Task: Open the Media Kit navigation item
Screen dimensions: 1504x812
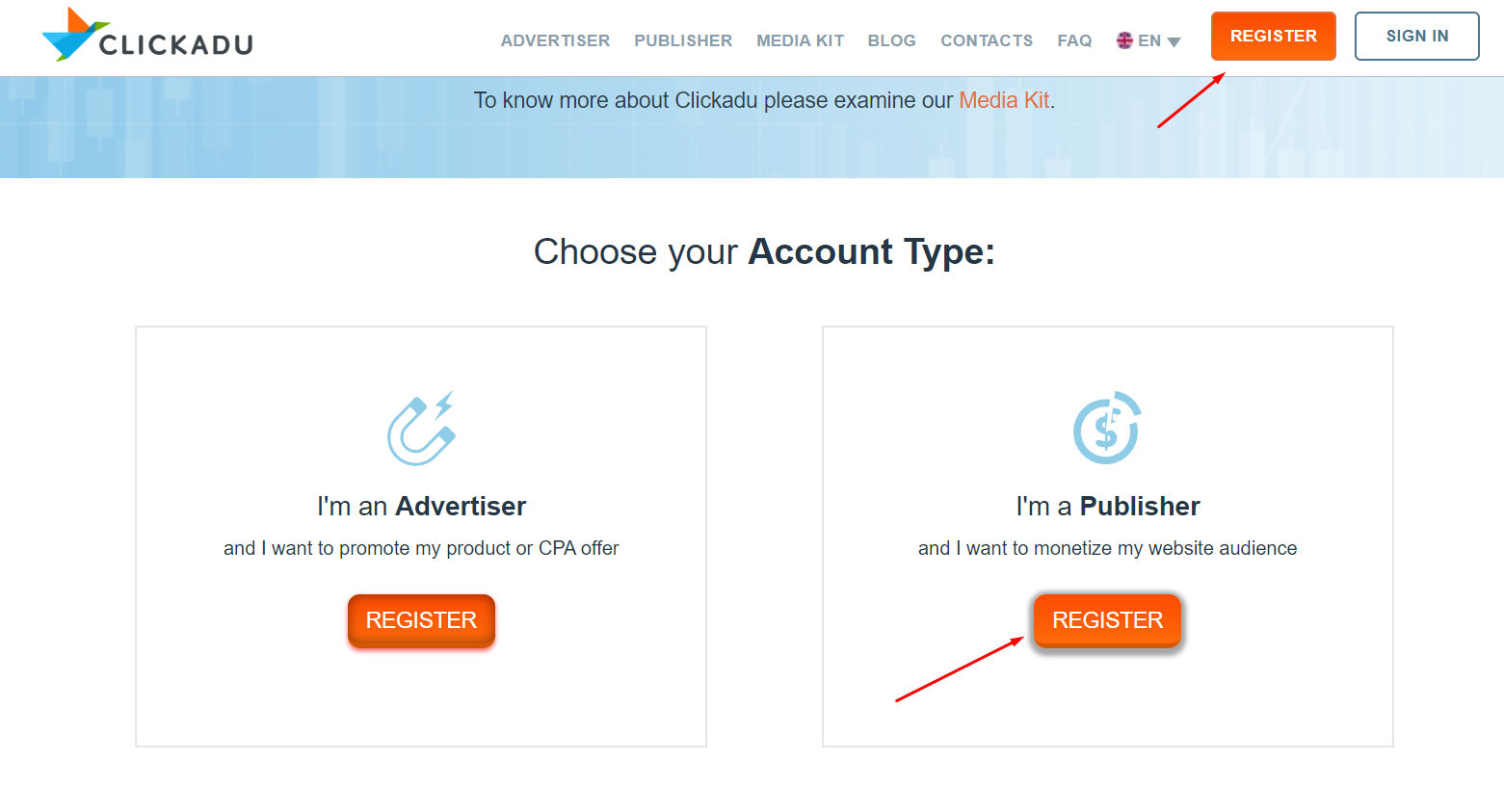Action: click(800, 40)
